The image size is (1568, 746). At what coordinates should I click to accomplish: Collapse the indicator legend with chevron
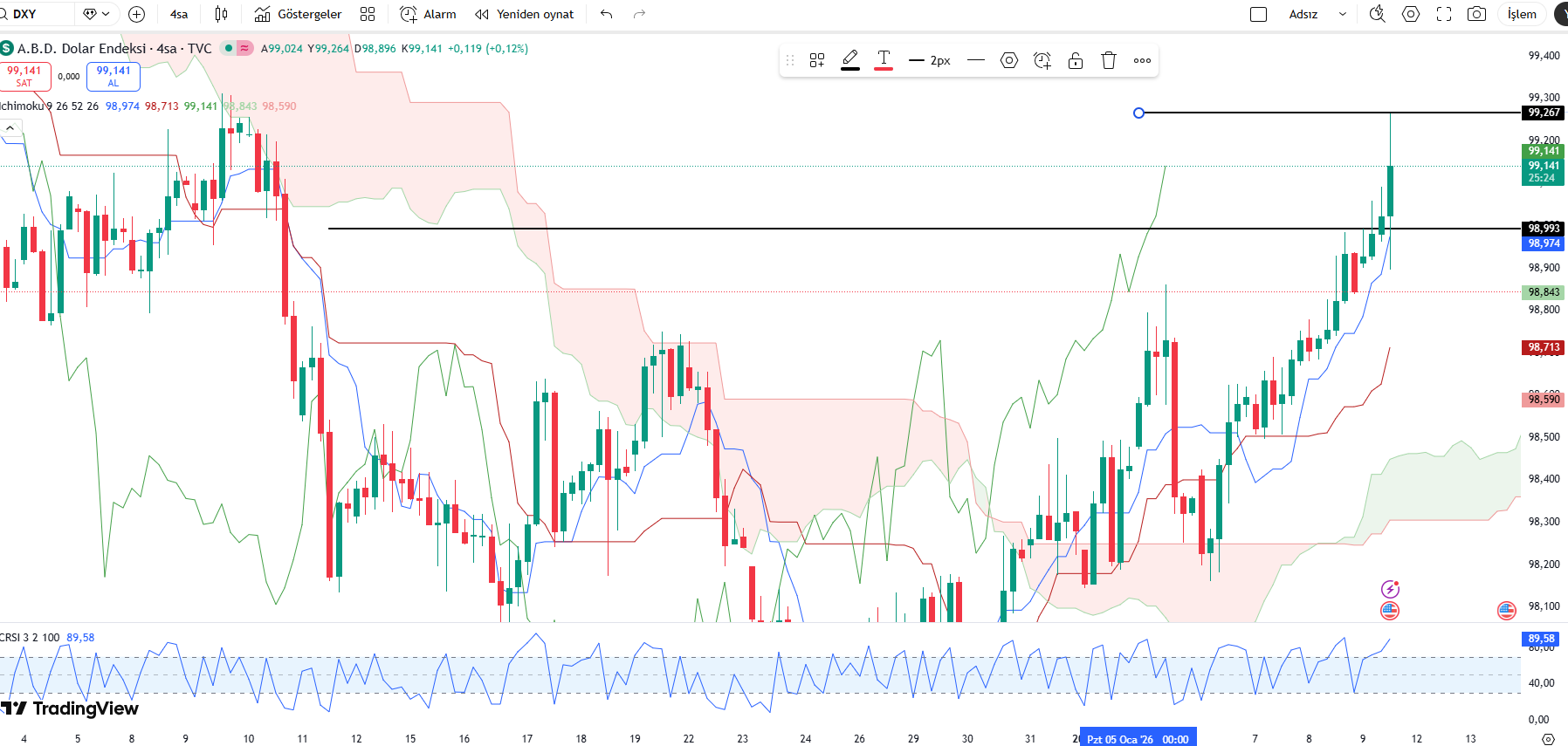pos(10,128)
